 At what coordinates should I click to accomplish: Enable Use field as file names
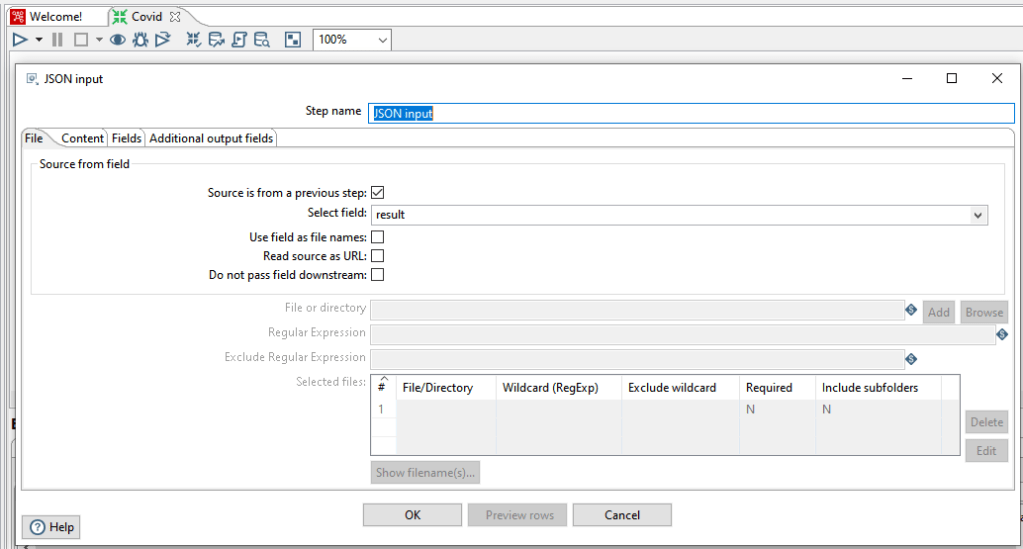coord(378,238)
